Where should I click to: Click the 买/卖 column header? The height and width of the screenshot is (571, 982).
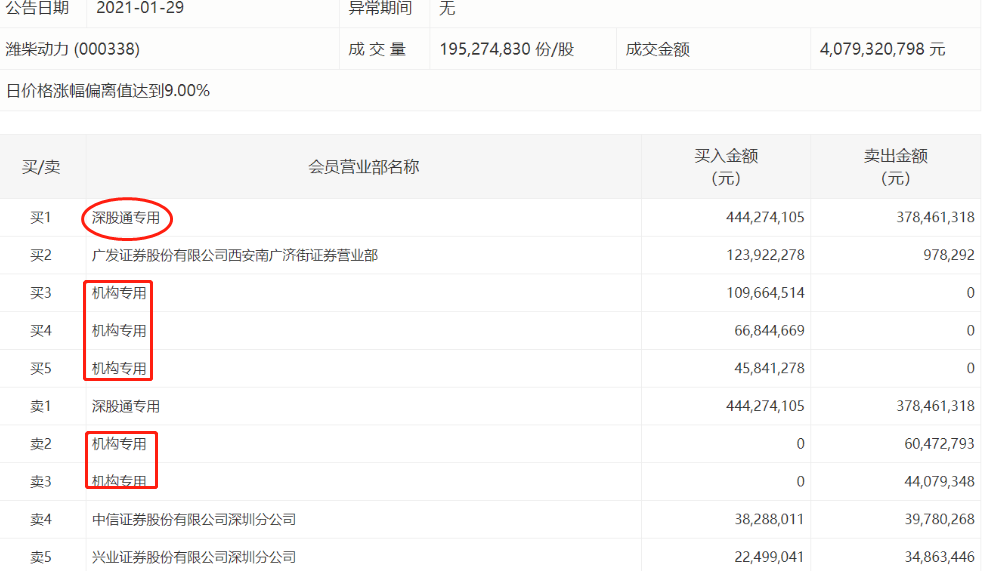click(x=41, y=167)
